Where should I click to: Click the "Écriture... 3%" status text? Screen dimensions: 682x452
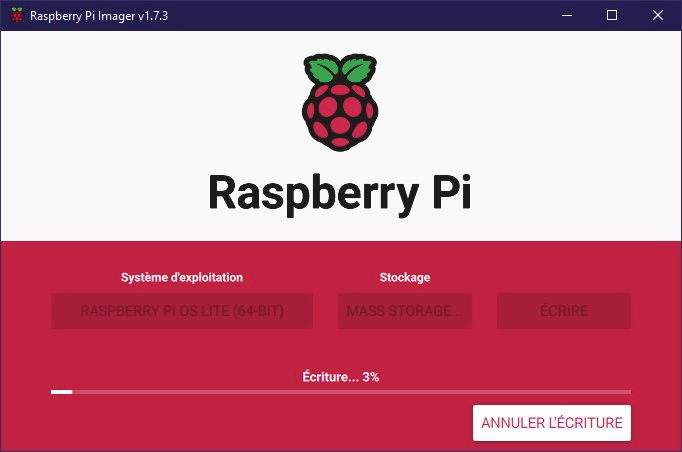pyautogui.click(x=341, y=377)
